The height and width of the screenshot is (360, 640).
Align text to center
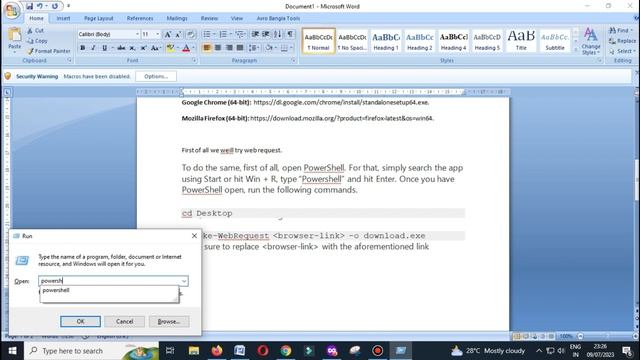218,48
